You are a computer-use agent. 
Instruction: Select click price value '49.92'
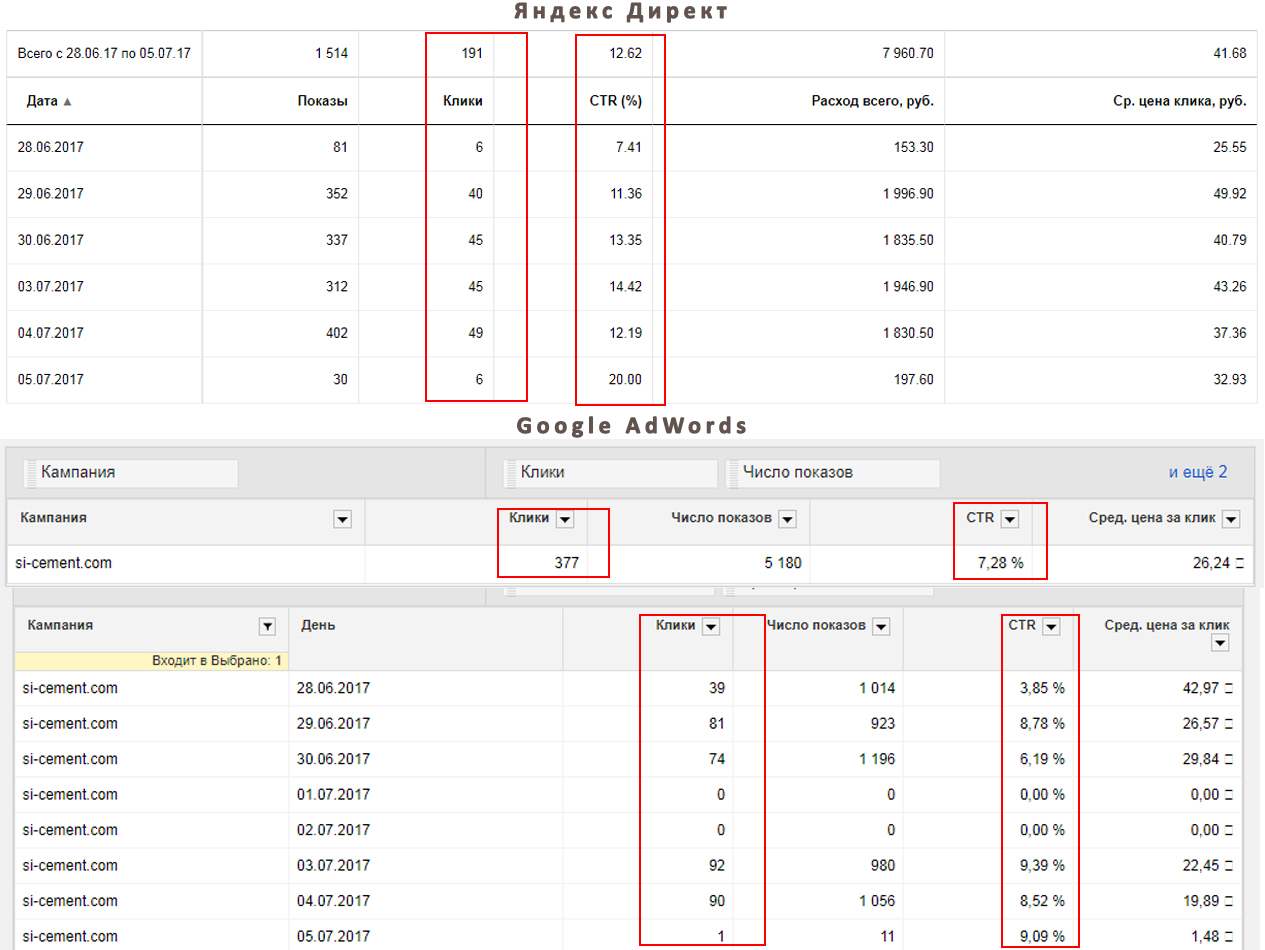[1230, 194]
